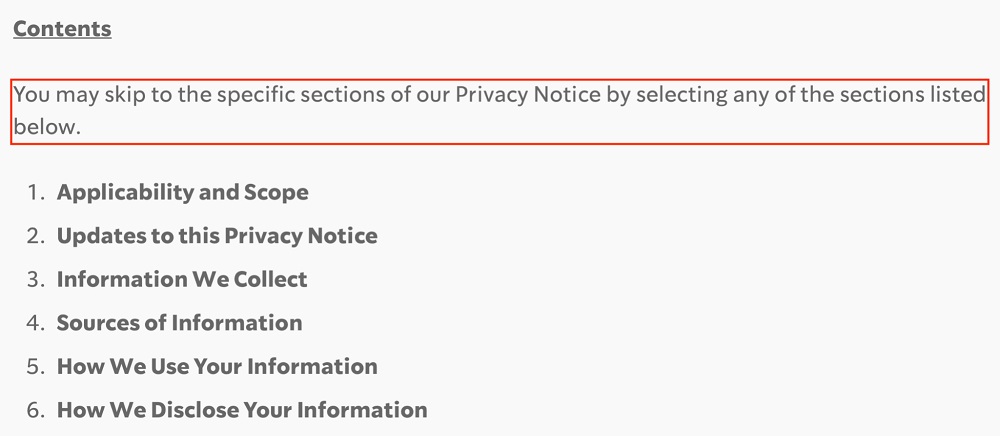Click list number 6 beside How We Disclose

[36, 410]
